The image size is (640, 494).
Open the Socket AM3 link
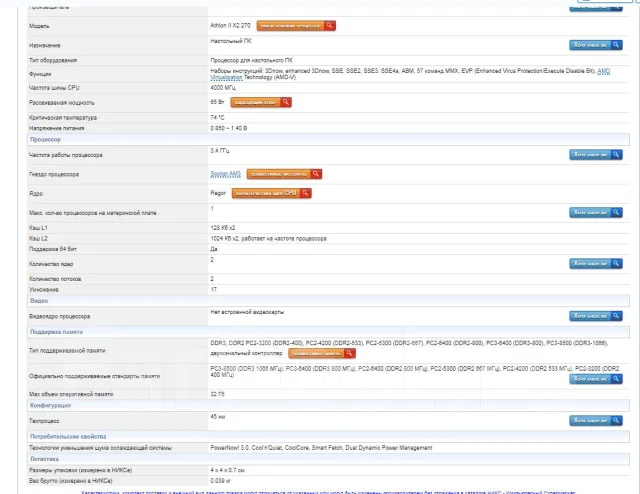[x=225, y=174]
